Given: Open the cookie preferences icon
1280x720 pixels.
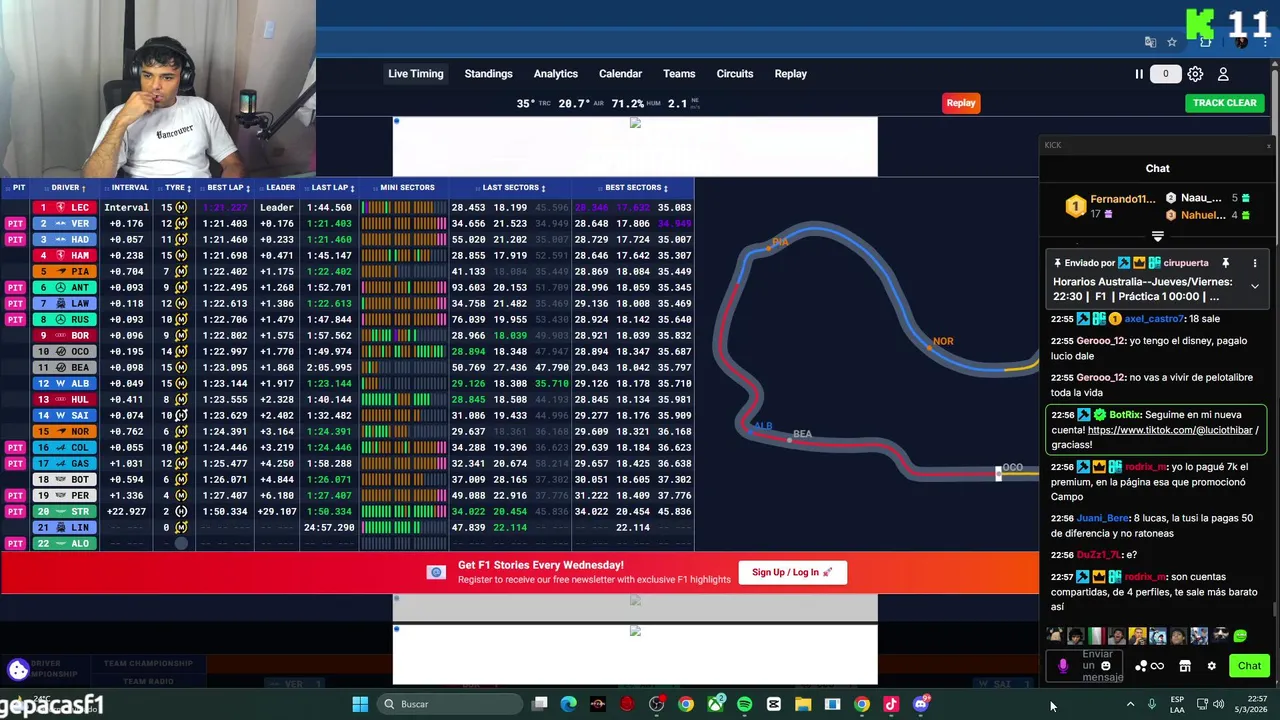Looking at the screenshot, I should 18,670.
